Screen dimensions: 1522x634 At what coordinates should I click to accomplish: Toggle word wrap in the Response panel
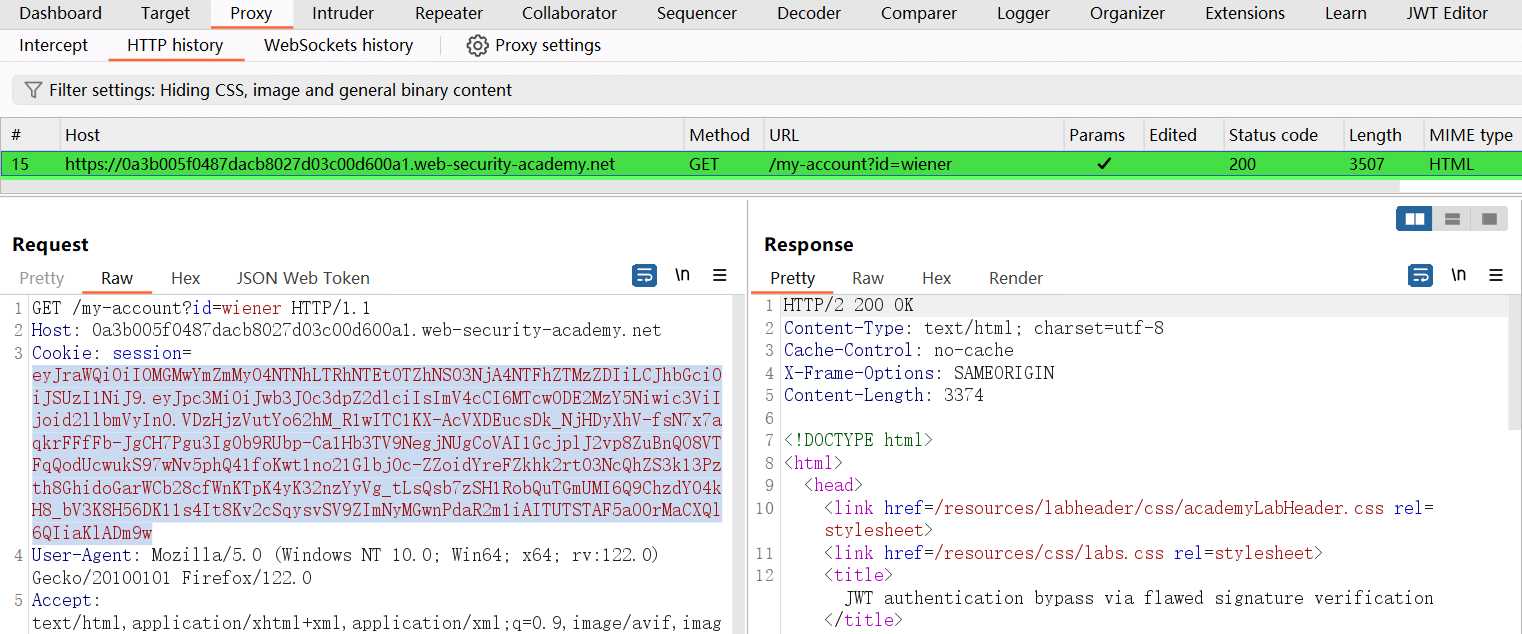[x=1420, y=276]
